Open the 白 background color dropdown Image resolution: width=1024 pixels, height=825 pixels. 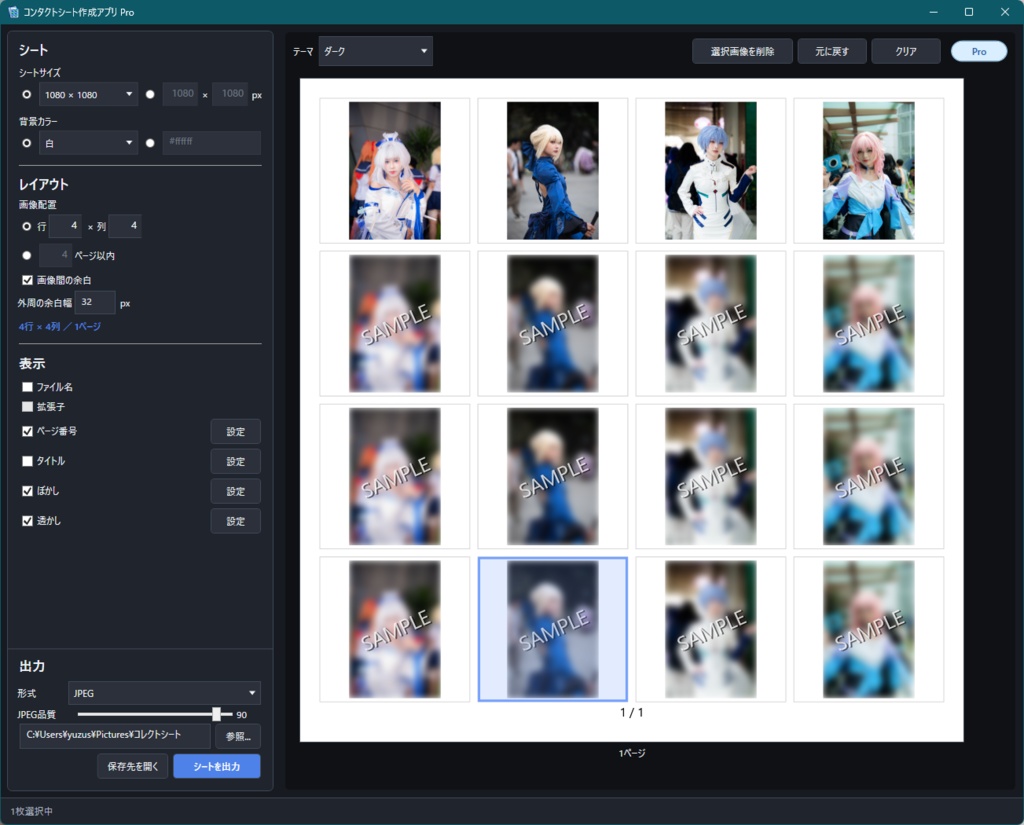pos(88,143)
